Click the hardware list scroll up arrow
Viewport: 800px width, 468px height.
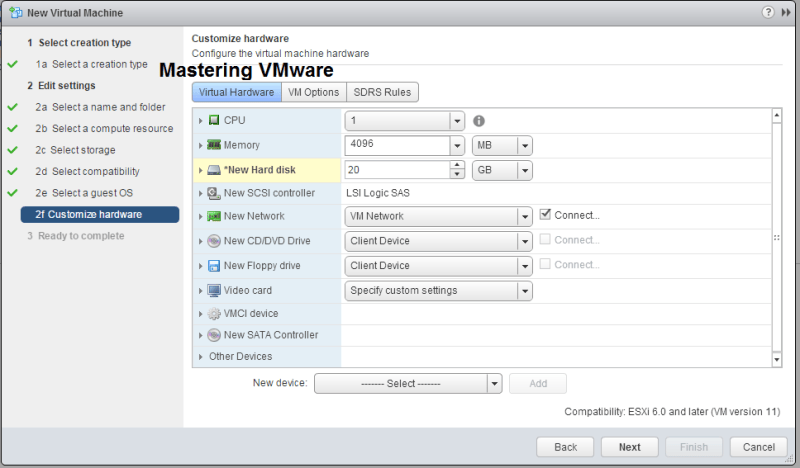(777, 115)
